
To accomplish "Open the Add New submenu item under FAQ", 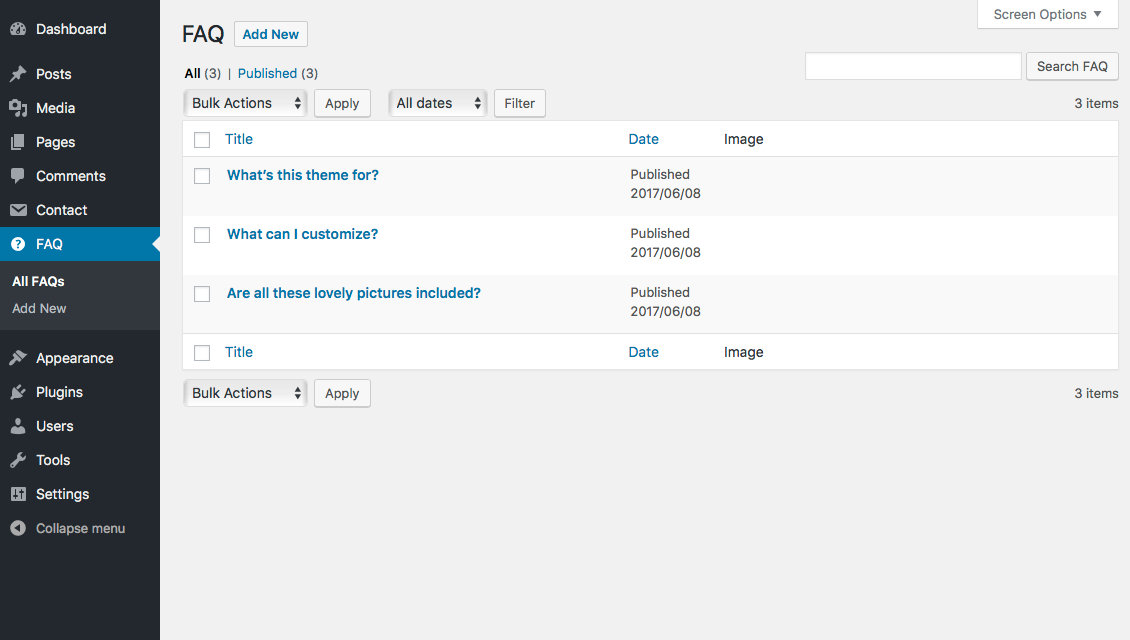I will (x=39, y=308).
